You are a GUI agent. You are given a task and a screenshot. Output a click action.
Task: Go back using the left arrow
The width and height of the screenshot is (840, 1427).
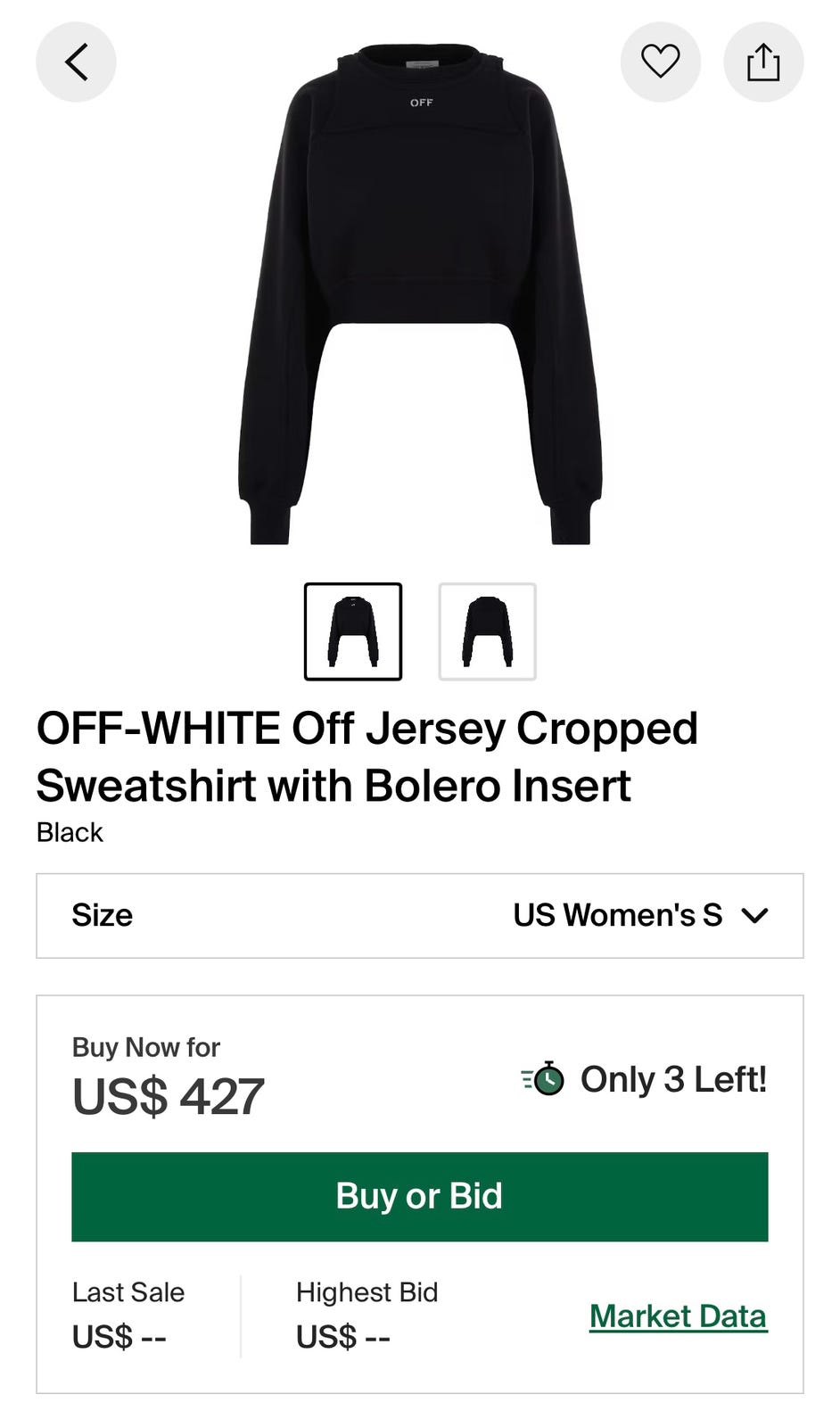[x=76, y=62]
